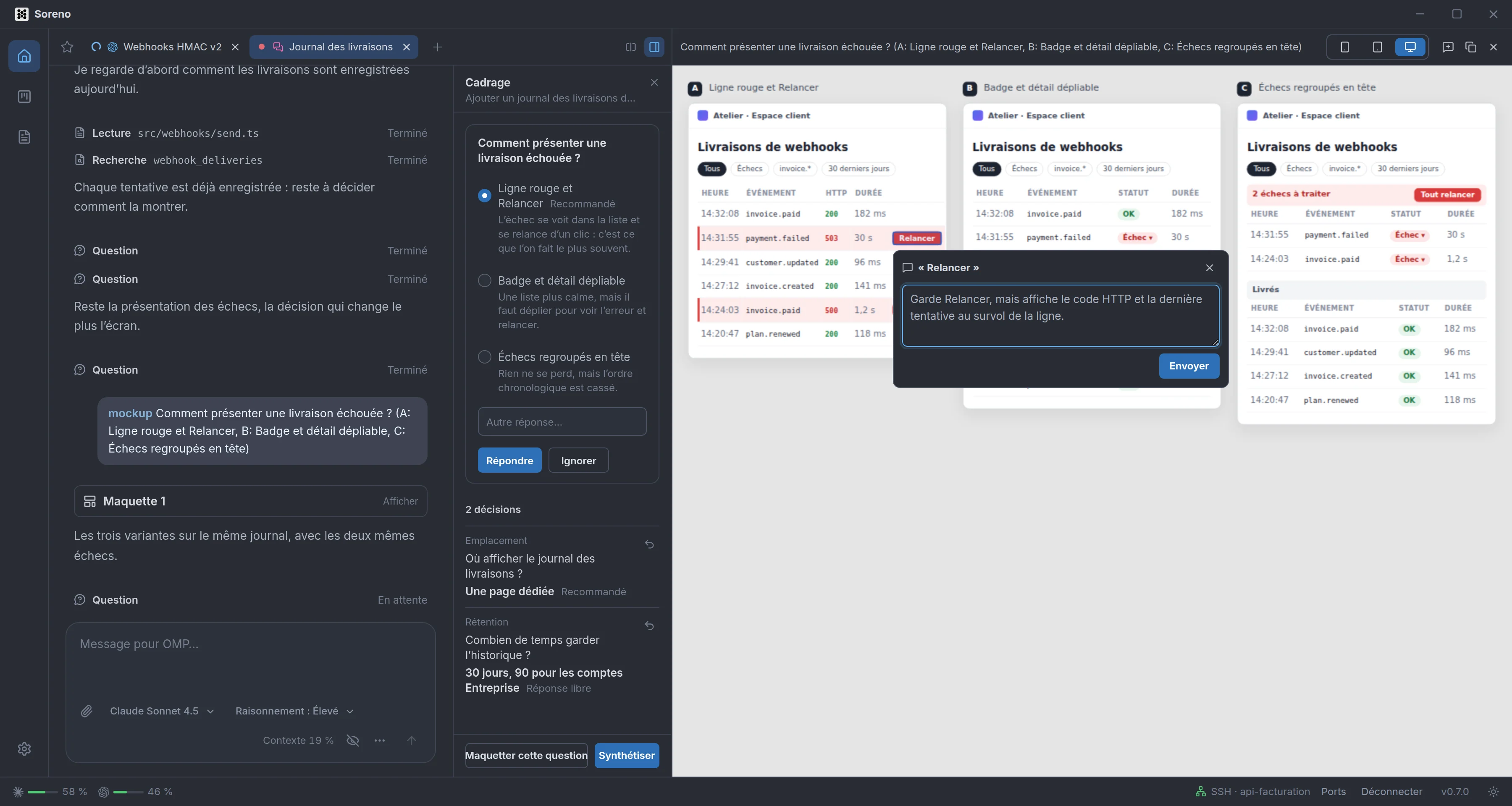Viewport: 1512px width, 806px height.
Task: Open the home sidebar icon
Action: (x=24, y=56)
